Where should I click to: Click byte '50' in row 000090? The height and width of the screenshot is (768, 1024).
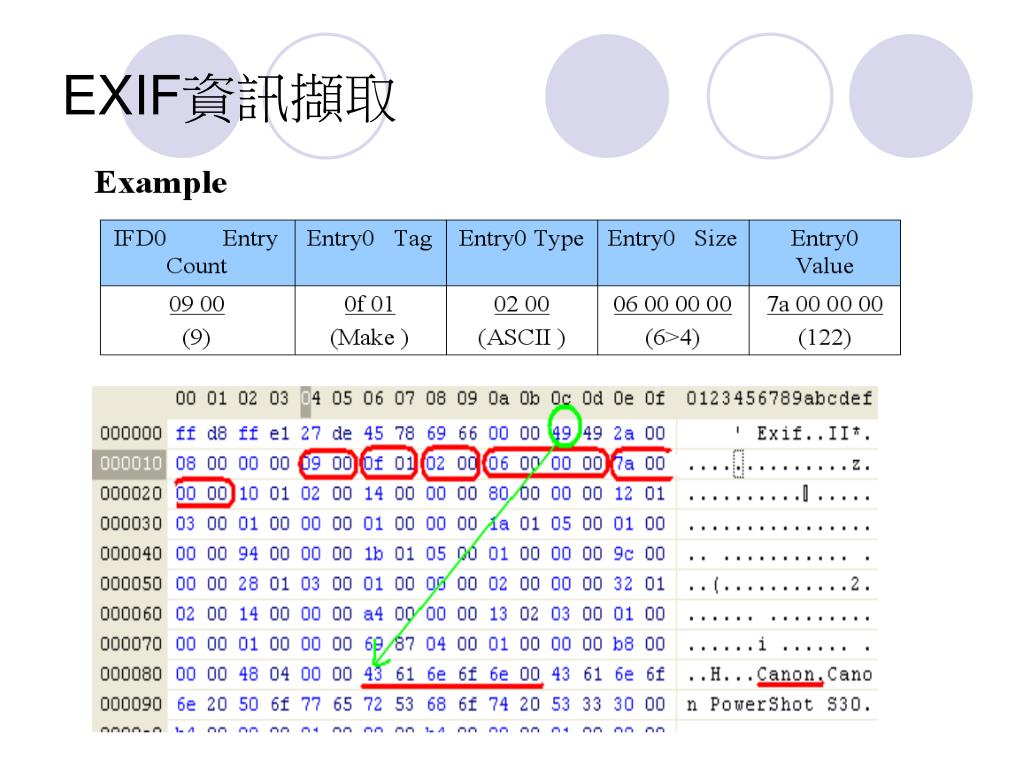coord(248,705)
